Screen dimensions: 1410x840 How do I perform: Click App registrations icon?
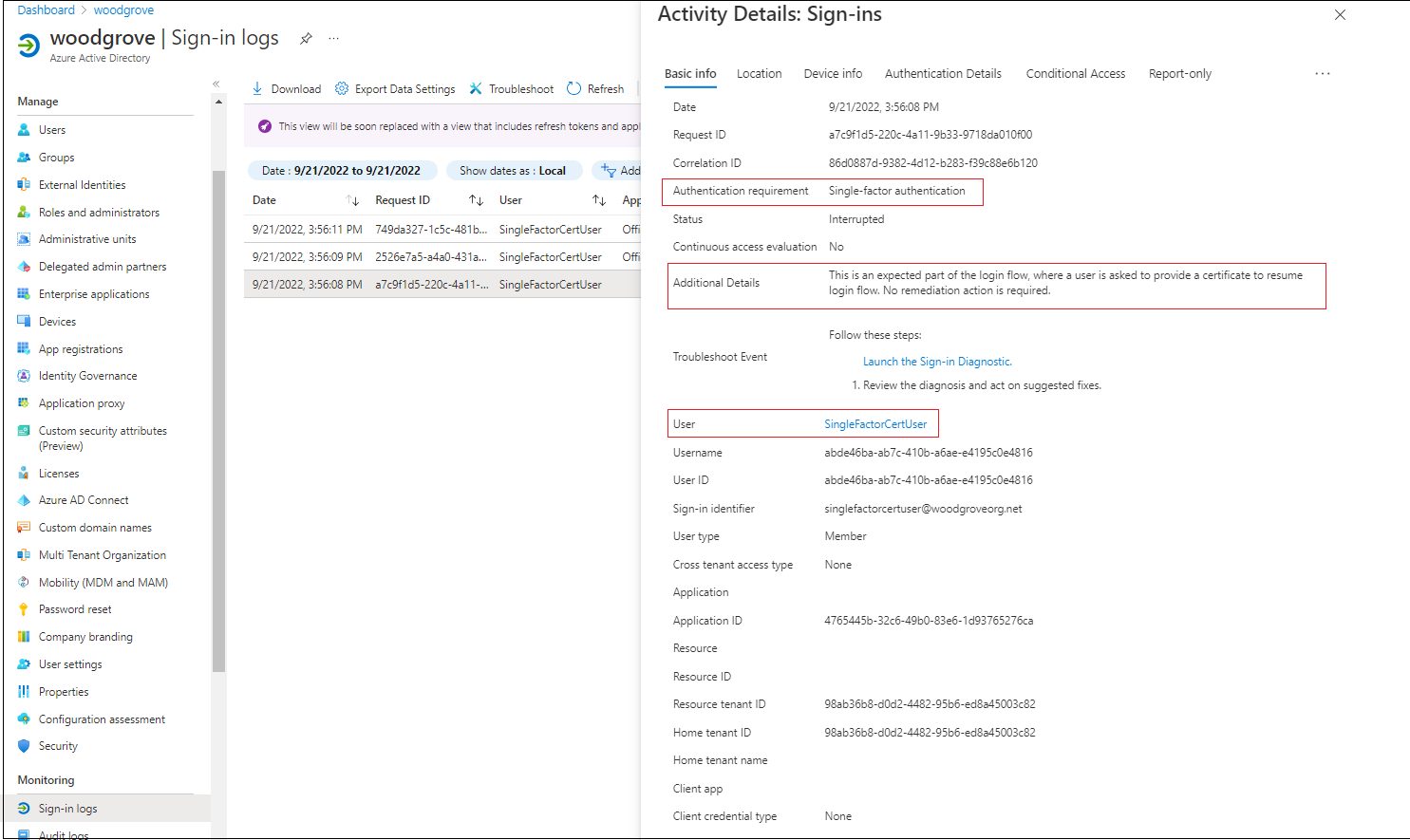coord(24,349)
